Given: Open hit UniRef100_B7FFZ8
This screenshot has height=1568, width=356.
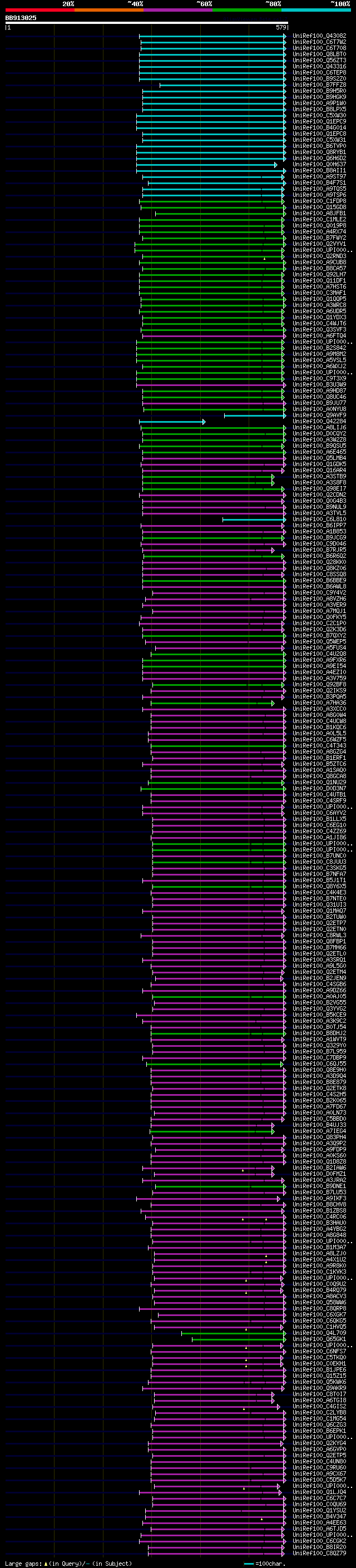Looking at the screenshot, I should [319, 85].
